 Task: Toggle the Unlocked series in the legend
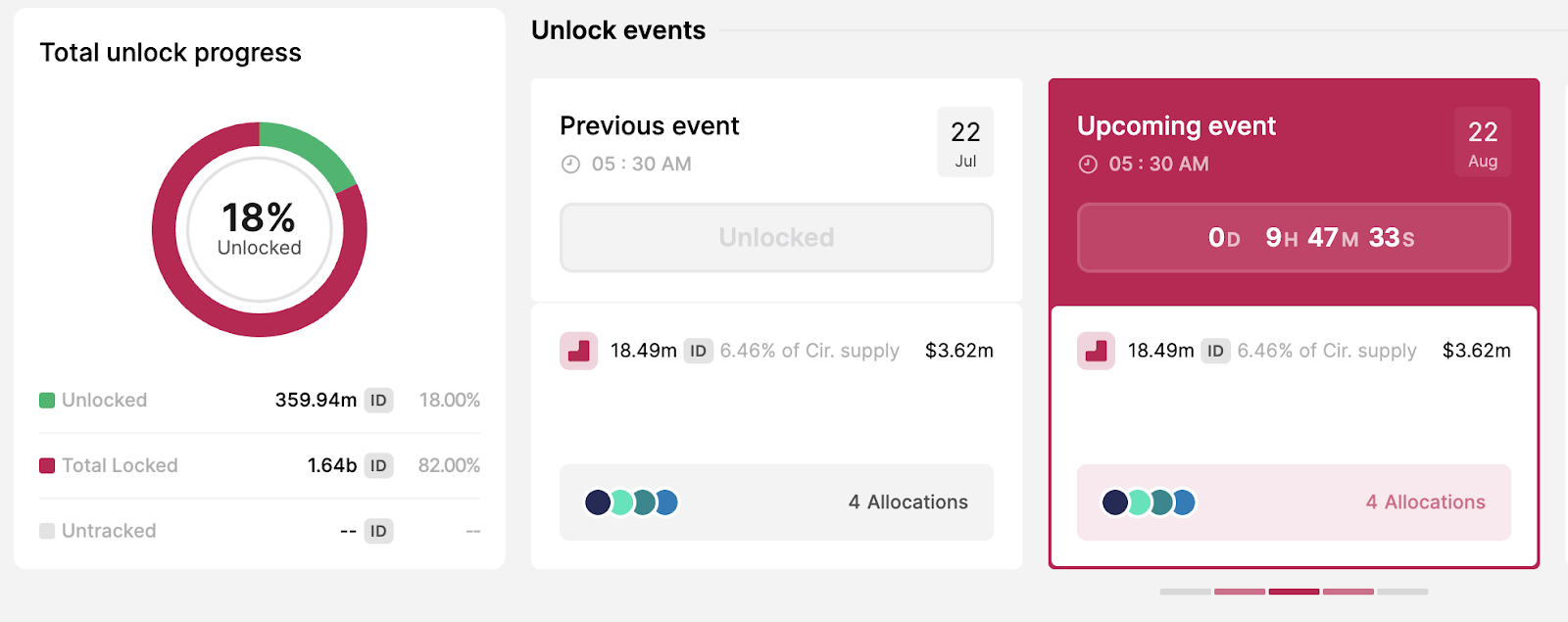tap(103, 400)
